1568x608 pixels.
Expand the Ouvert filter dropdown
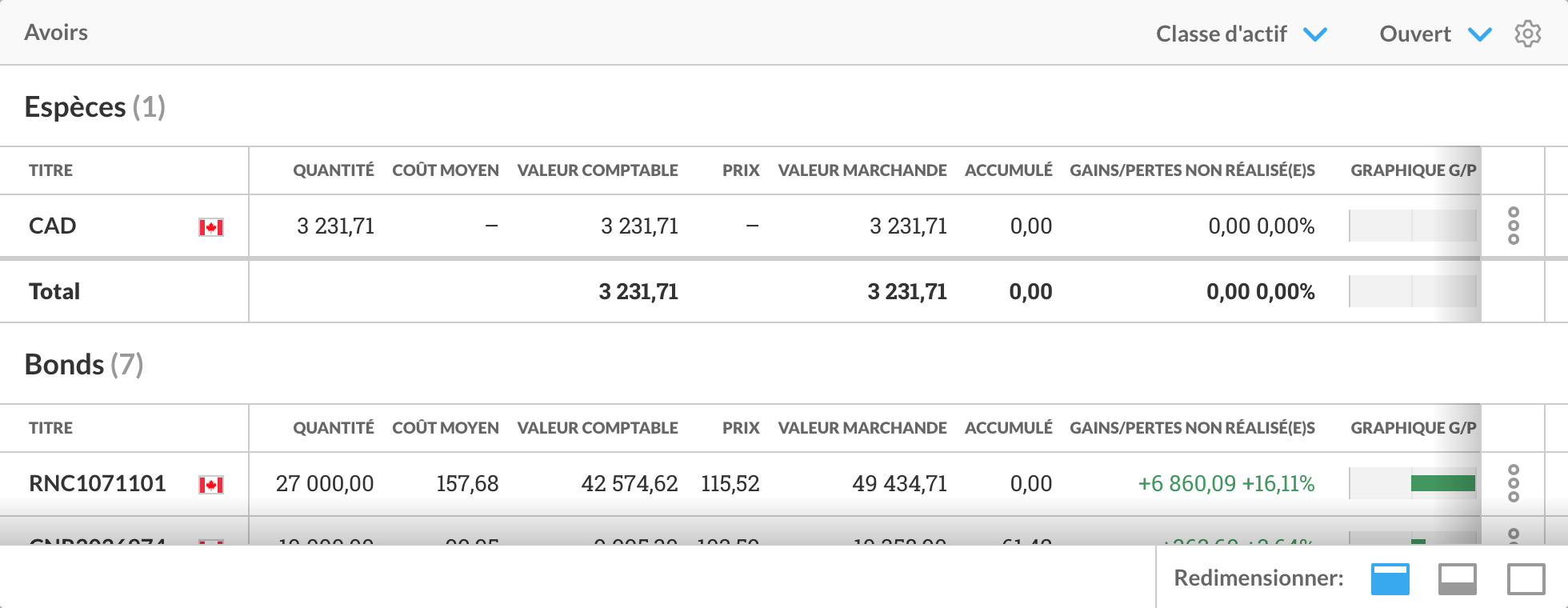tap(1434, 34)
